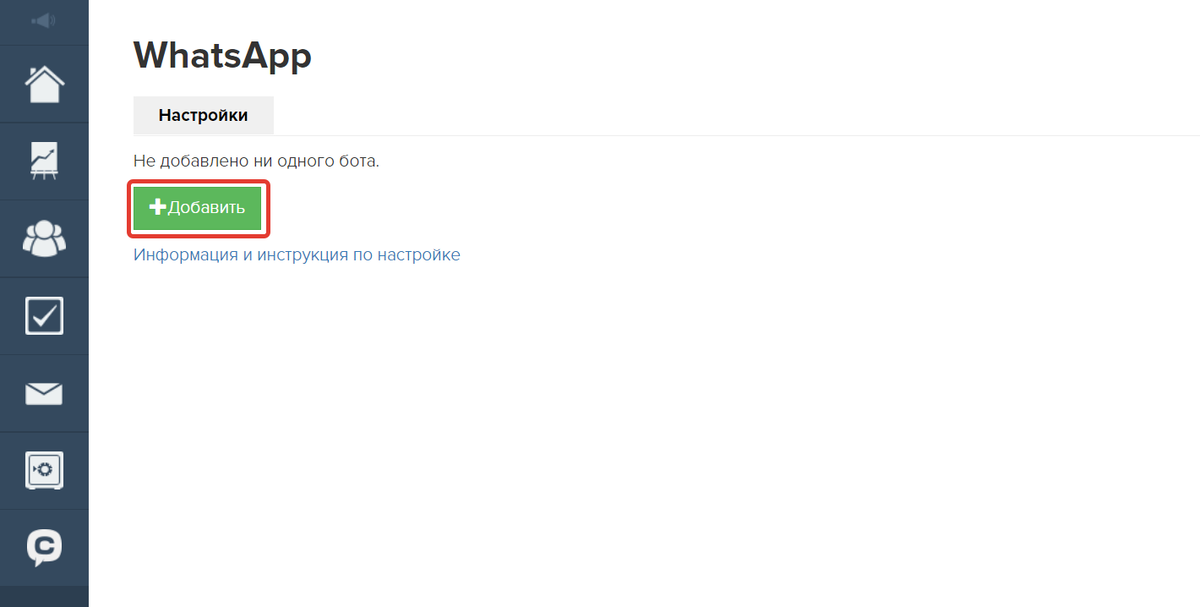Open the mail envelope section
Screen dimensions: 1200x607
[44, 394]
